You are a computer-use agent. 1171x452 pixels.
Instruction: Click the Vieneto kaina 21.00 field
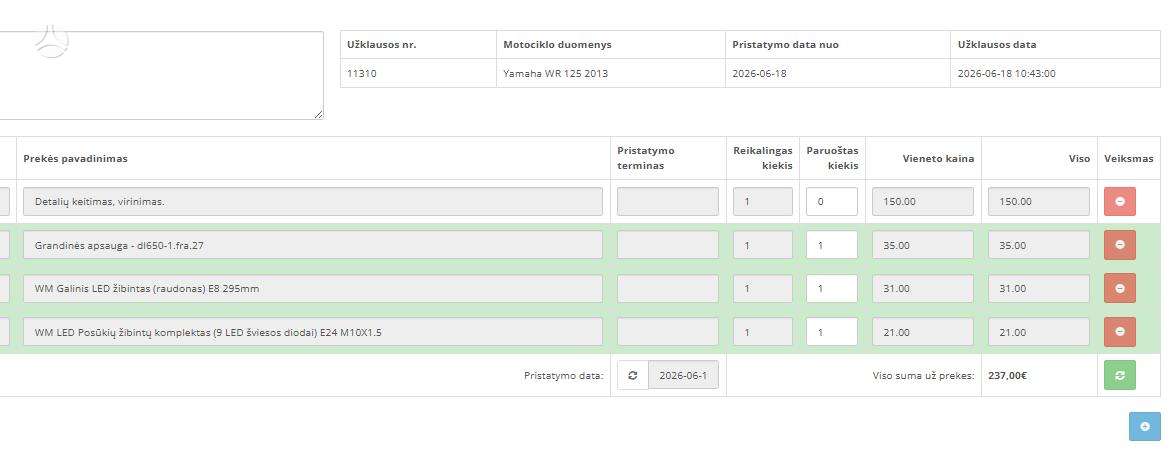(923, 332)
